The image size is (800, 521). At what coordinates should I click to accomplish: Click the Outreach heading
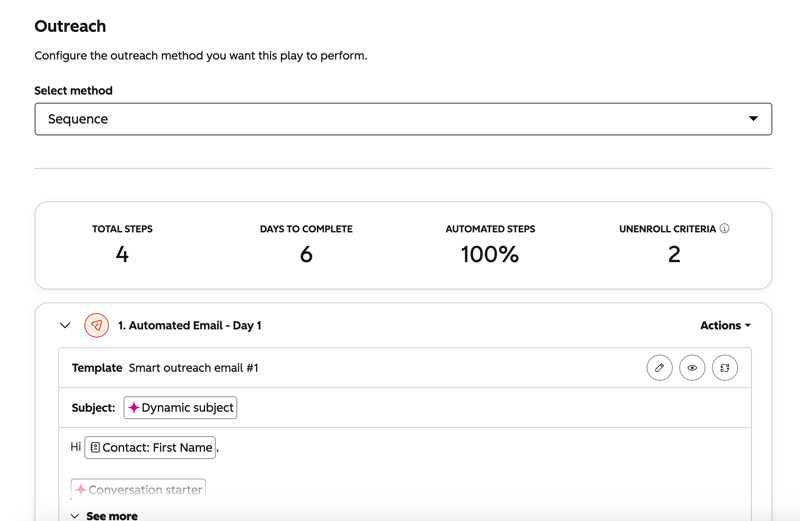(70, 26)
